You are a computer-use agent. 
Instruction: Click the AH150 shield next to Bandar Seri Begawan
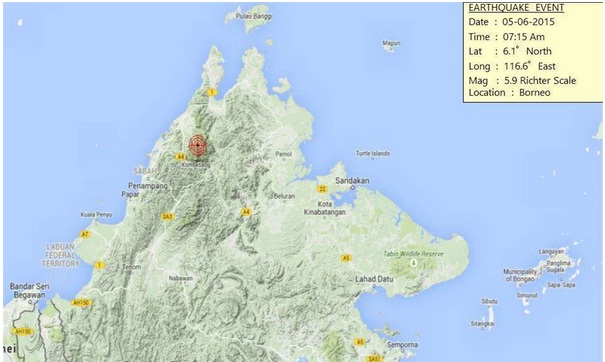tap(81, 303)
